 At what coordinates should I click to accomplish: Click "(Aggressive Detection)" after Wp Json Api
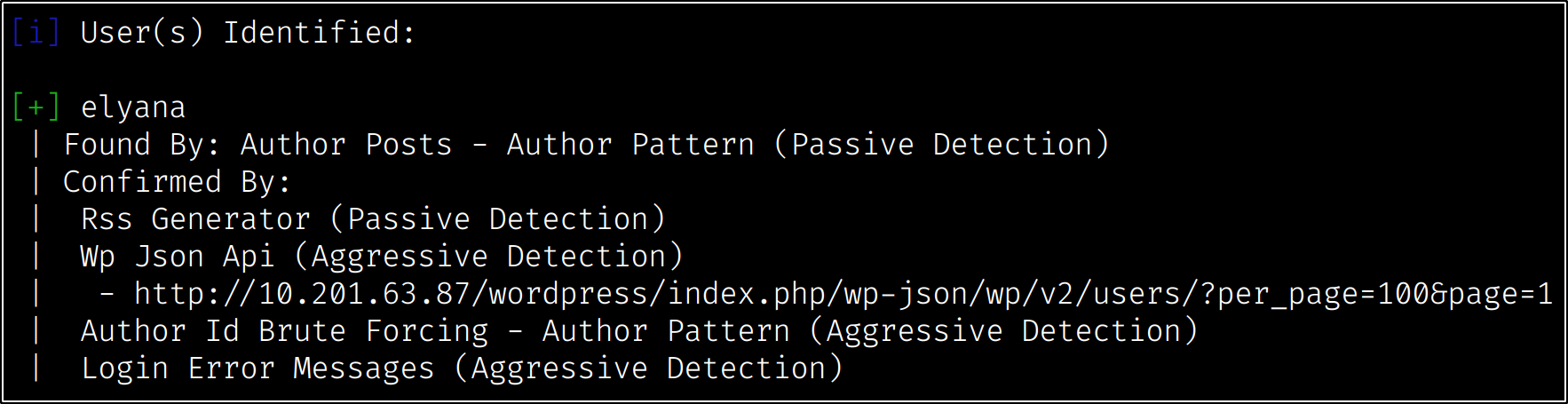pos(488,257)
